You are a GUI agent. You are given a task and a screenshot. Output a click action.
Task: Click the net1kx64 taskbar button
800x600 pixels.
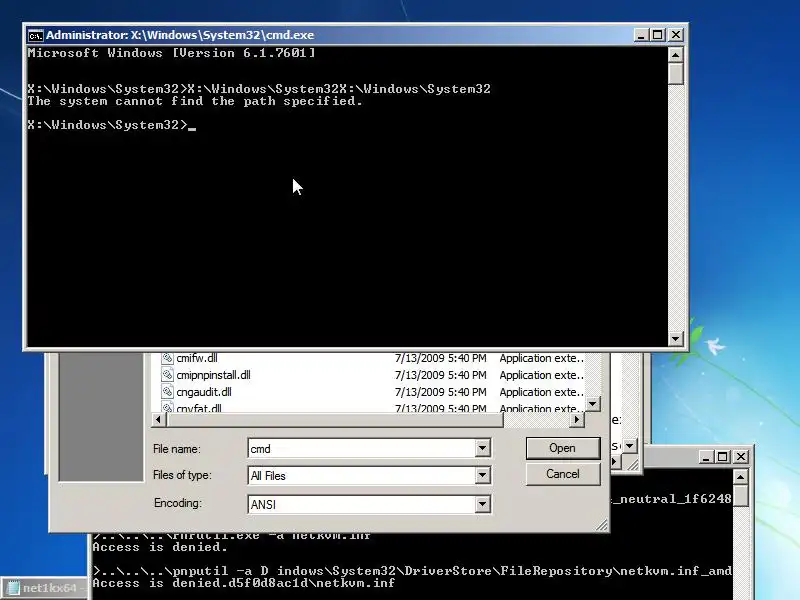(43, 588)
